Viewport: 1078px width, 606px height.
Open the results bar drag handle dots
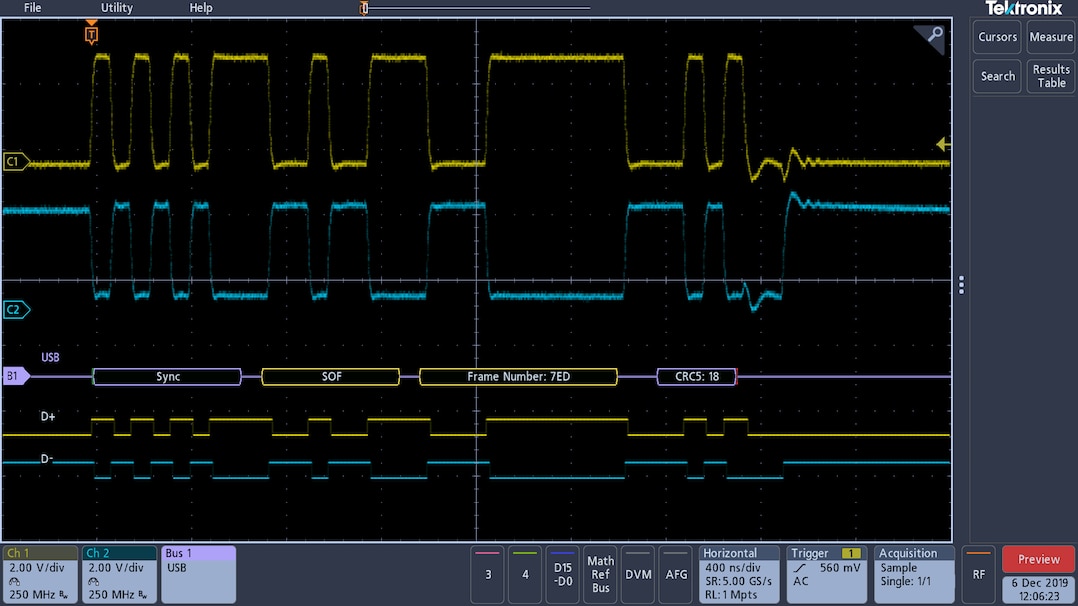tap(961, 285)
